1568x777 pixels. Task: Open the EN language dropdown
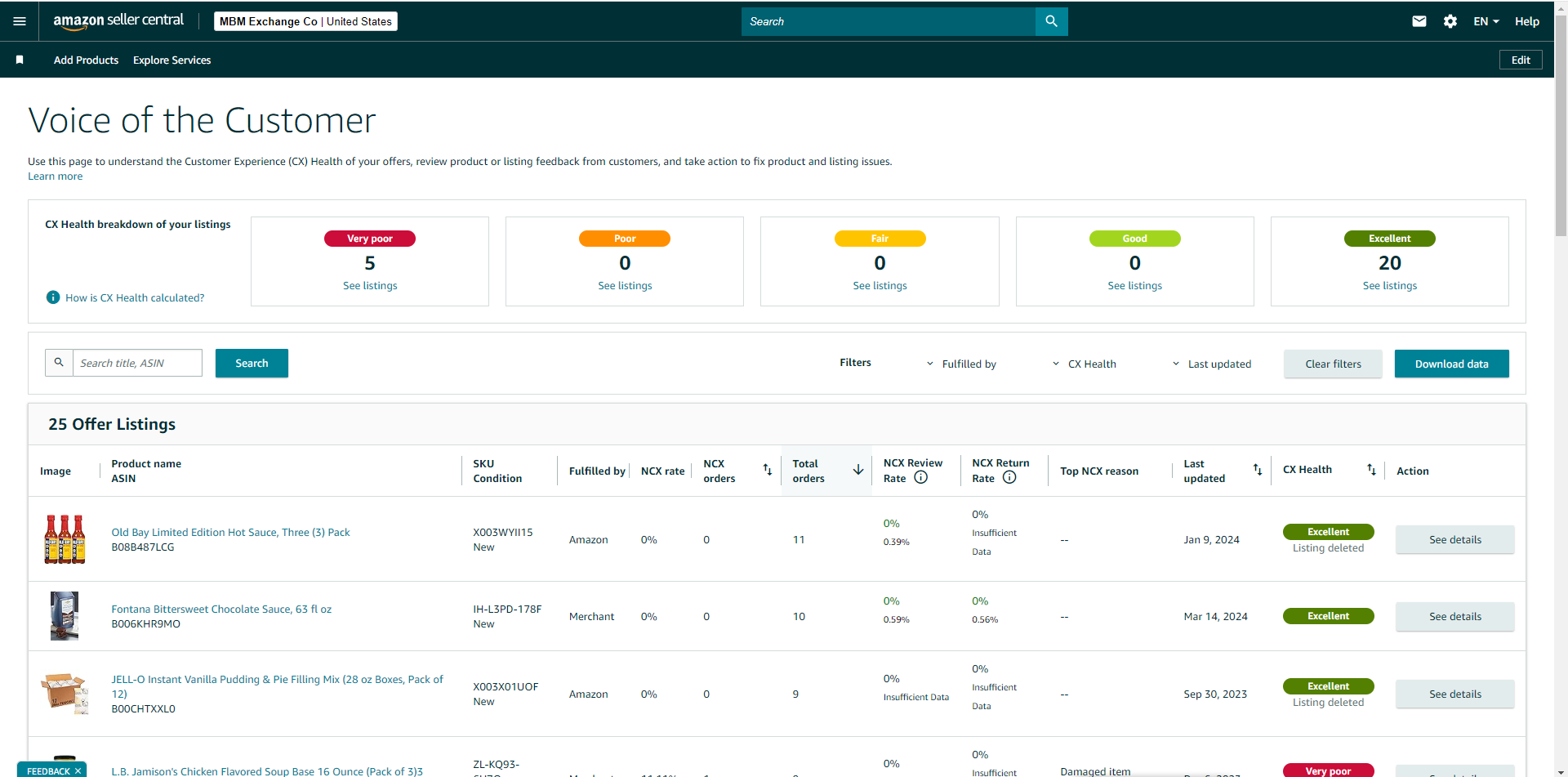[1486, 21]
